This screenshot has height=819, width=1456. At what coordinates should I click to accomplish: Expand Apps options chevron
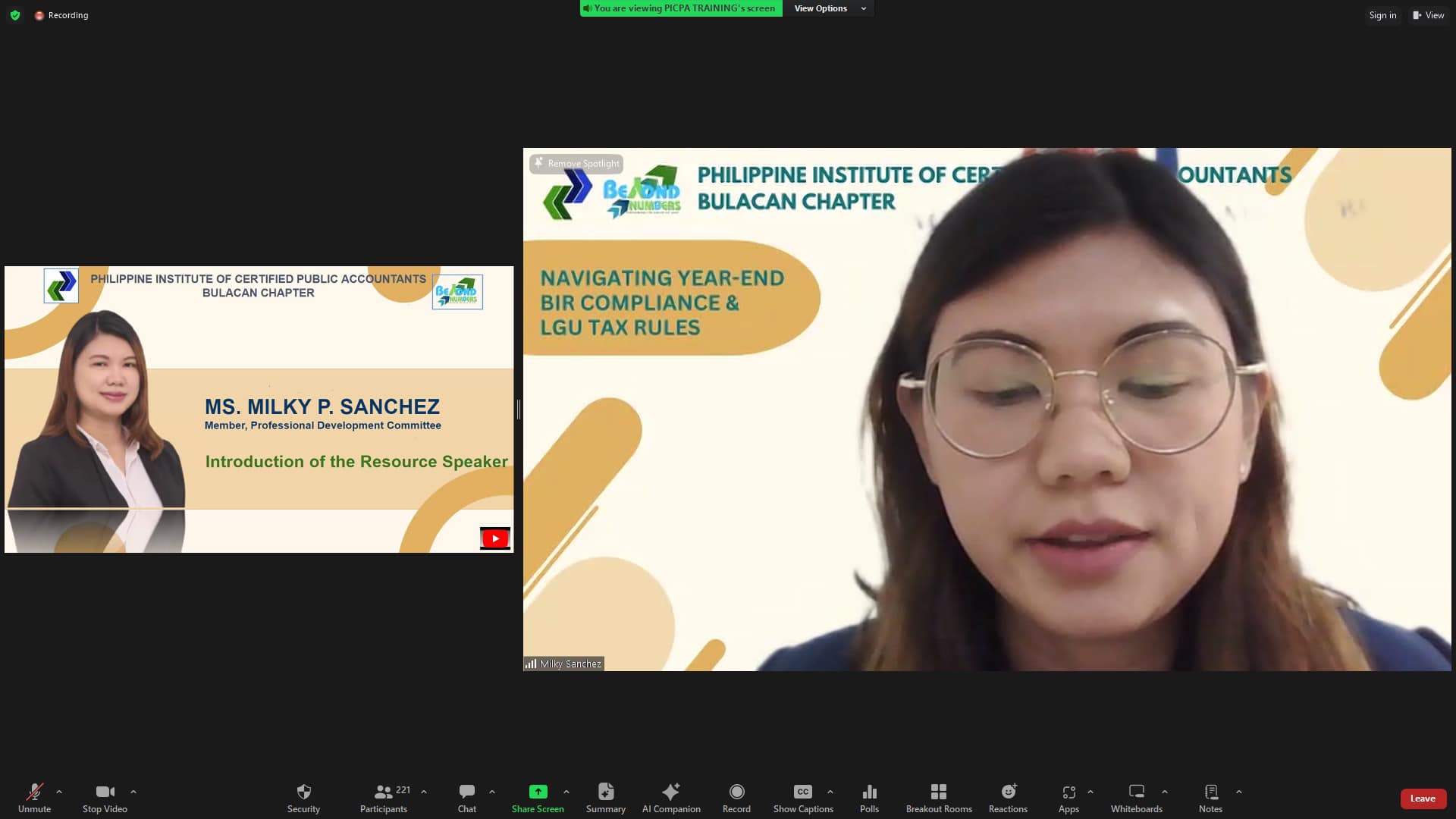pos(1090,792)
